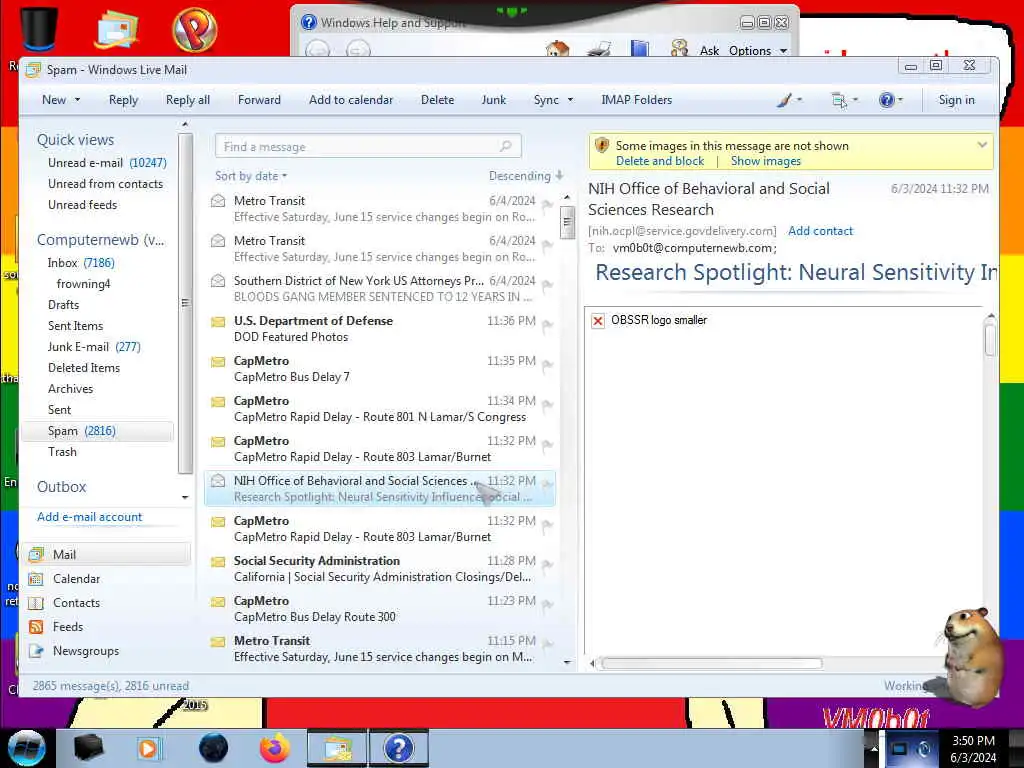Toggle Descending sort order

526,176
